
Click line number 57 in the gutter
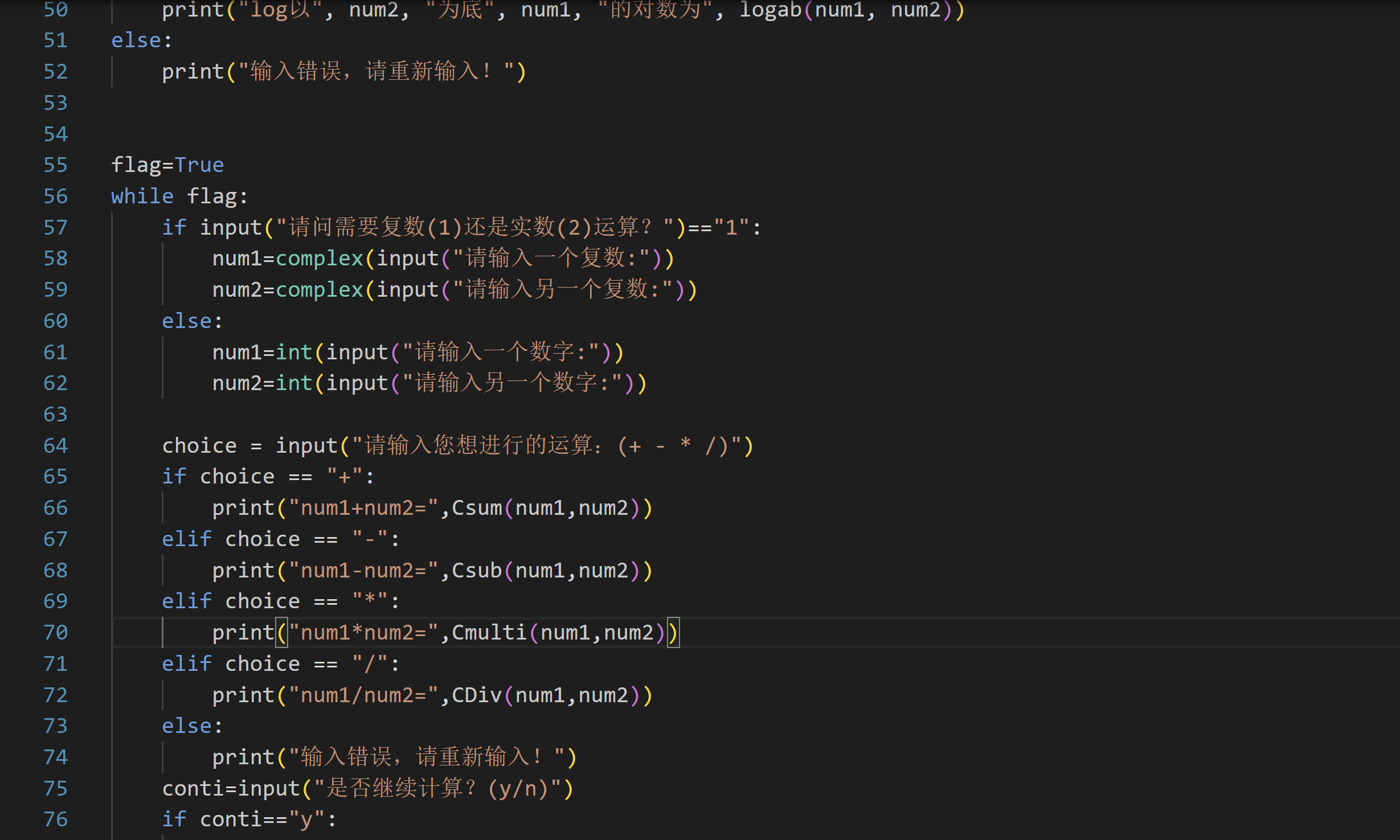[55, 228]
